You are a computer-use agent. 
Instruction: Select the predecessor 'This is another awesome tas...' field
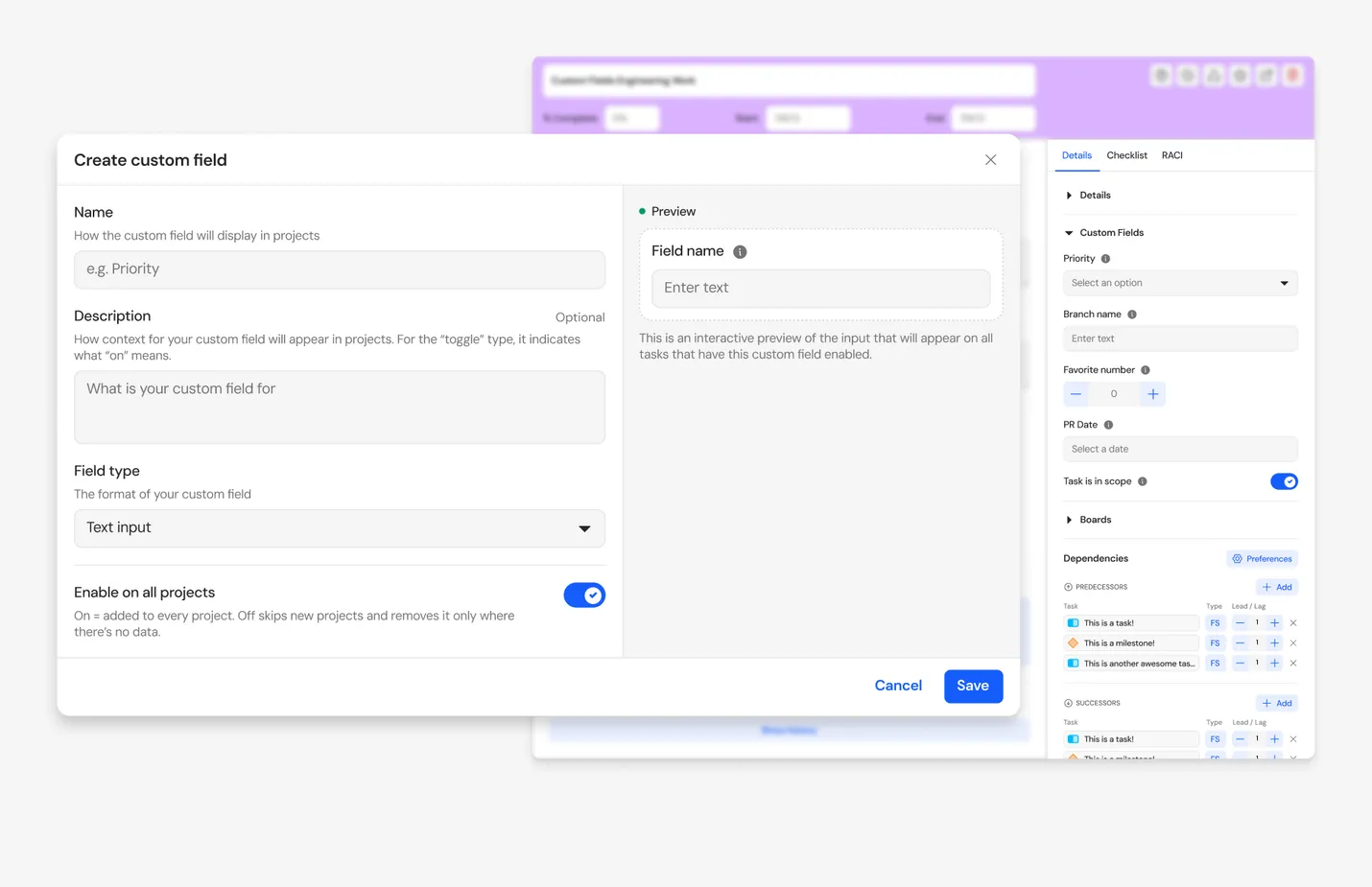point(1131,664)
